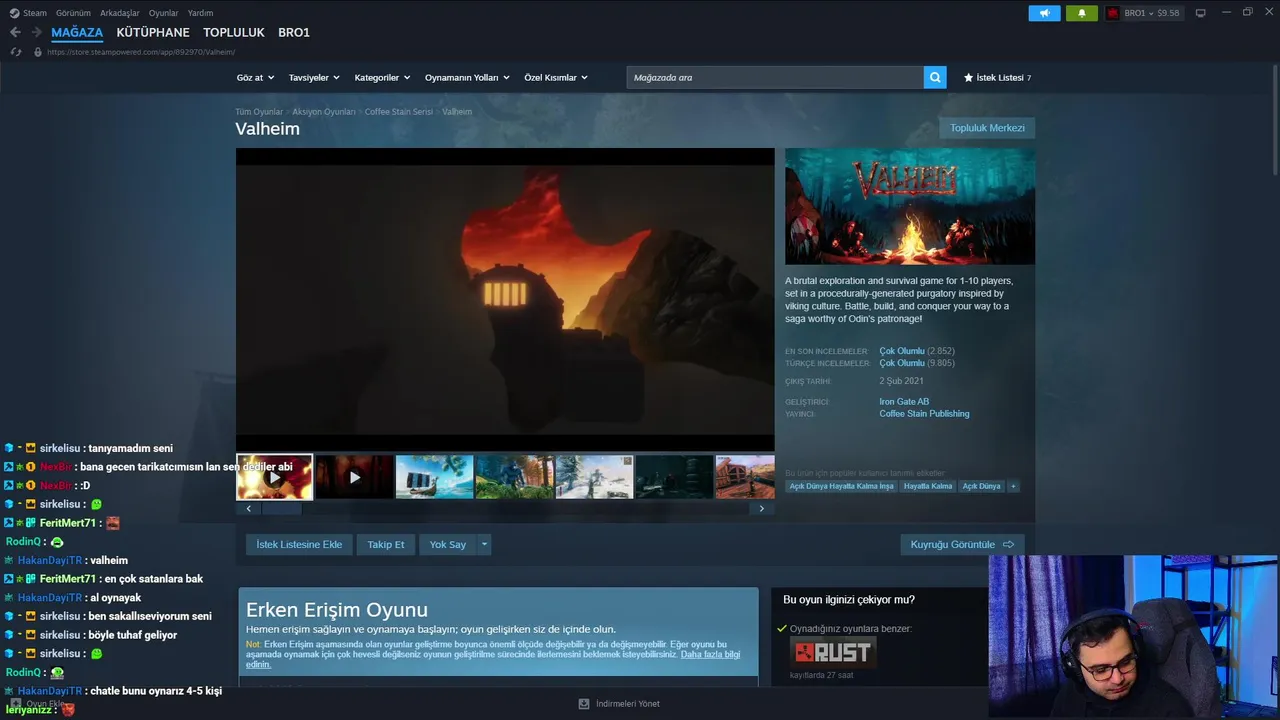Expand the Tavsiyeler dropdown
Image resolution: width=1280 pixels, height=720 pixels.
coord(314,77)
